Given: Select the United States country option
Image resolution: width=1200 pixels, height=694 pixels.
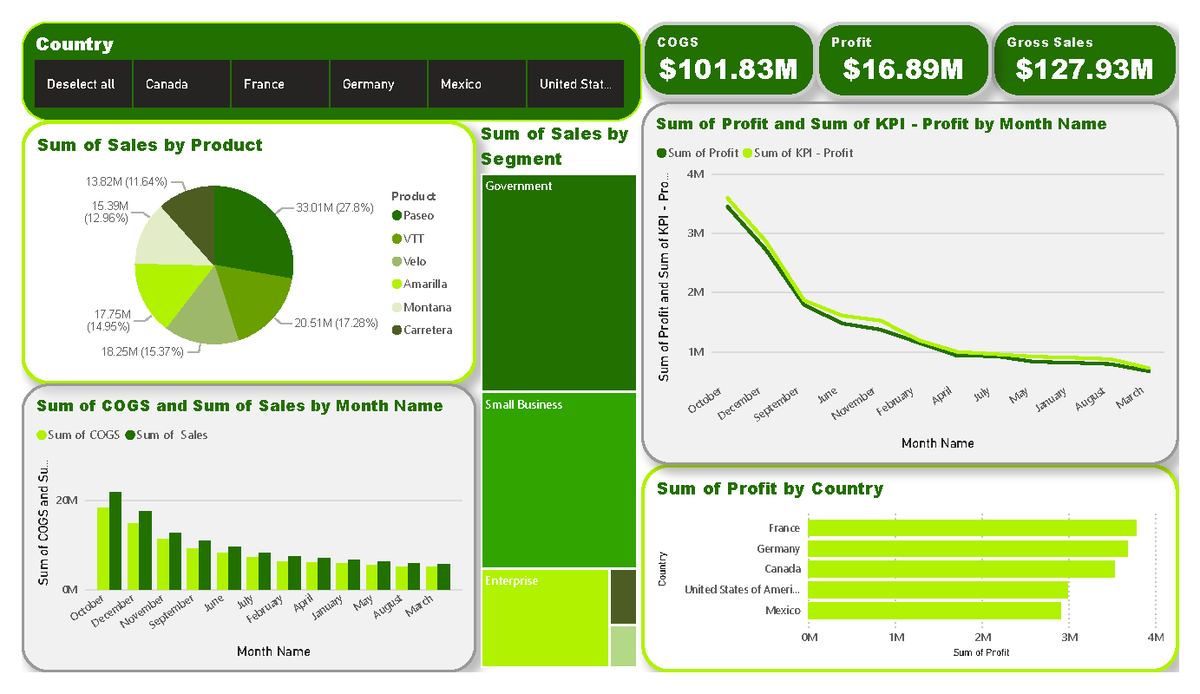Looking at the screenshot, I should [575, 84].
